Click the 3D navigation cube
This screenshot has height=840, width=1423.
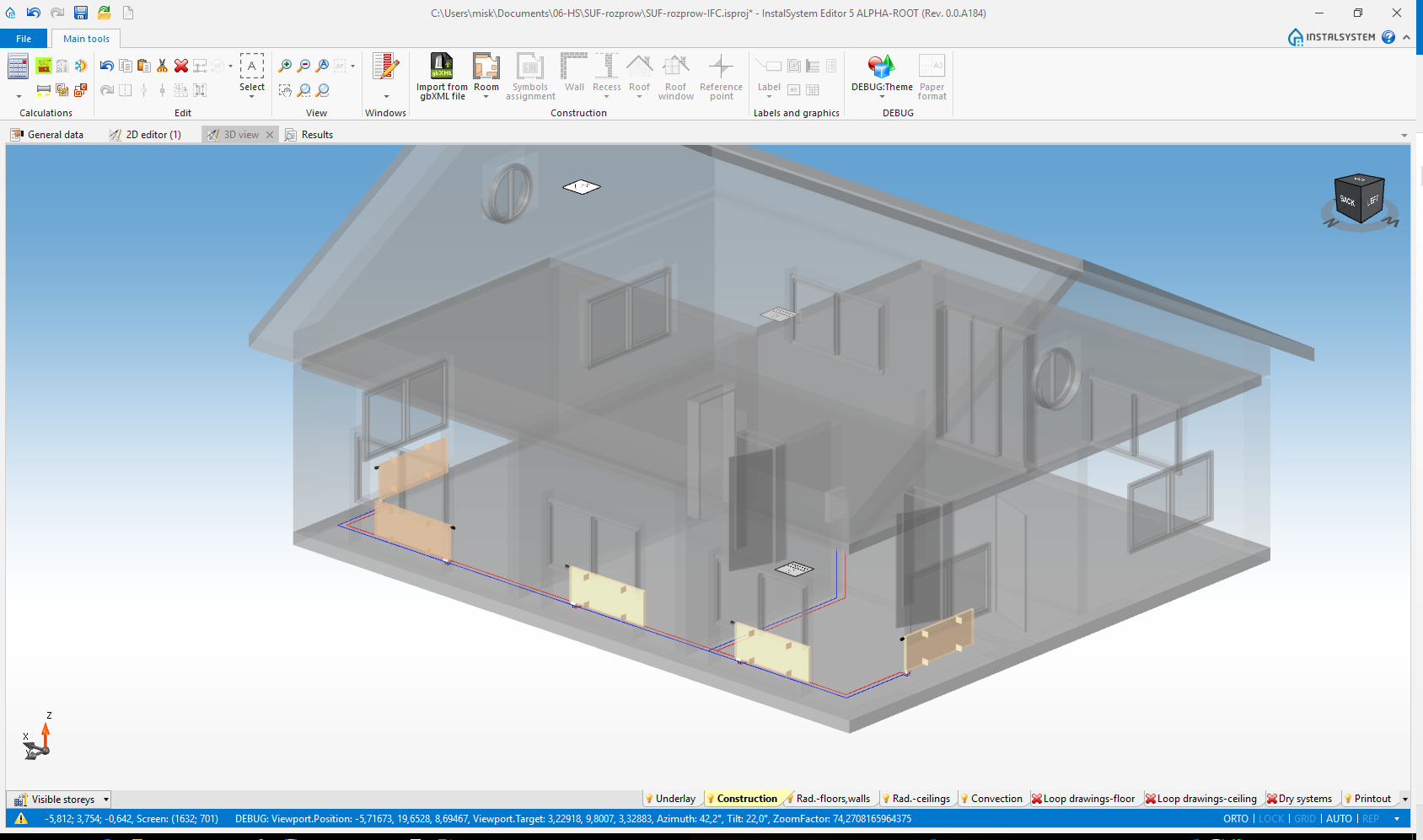pyautogui.click(x=1359, y=200)
